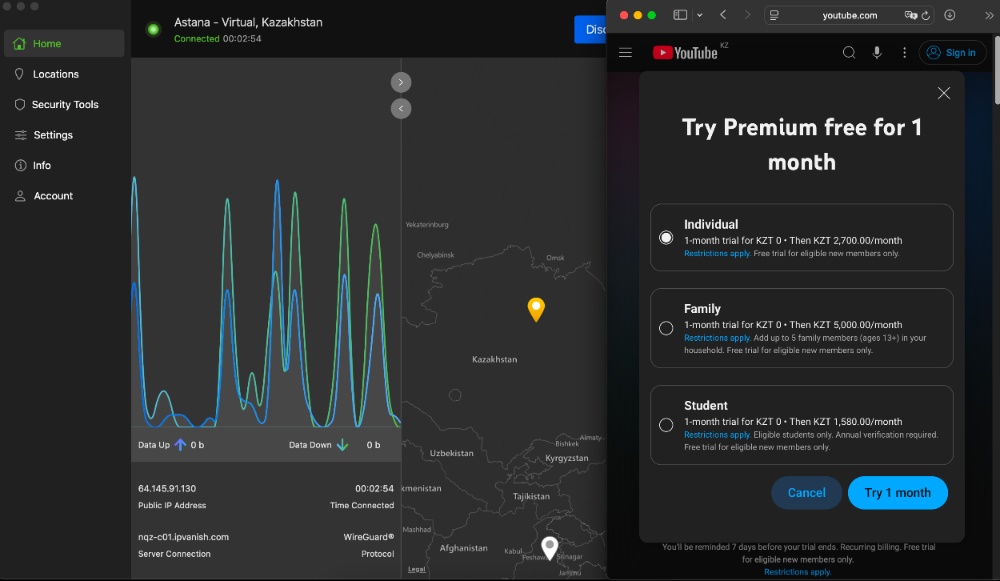Screen dimensions: 1000x581
Task: Select the Individual plan radio button
Action: pos(666,237)
